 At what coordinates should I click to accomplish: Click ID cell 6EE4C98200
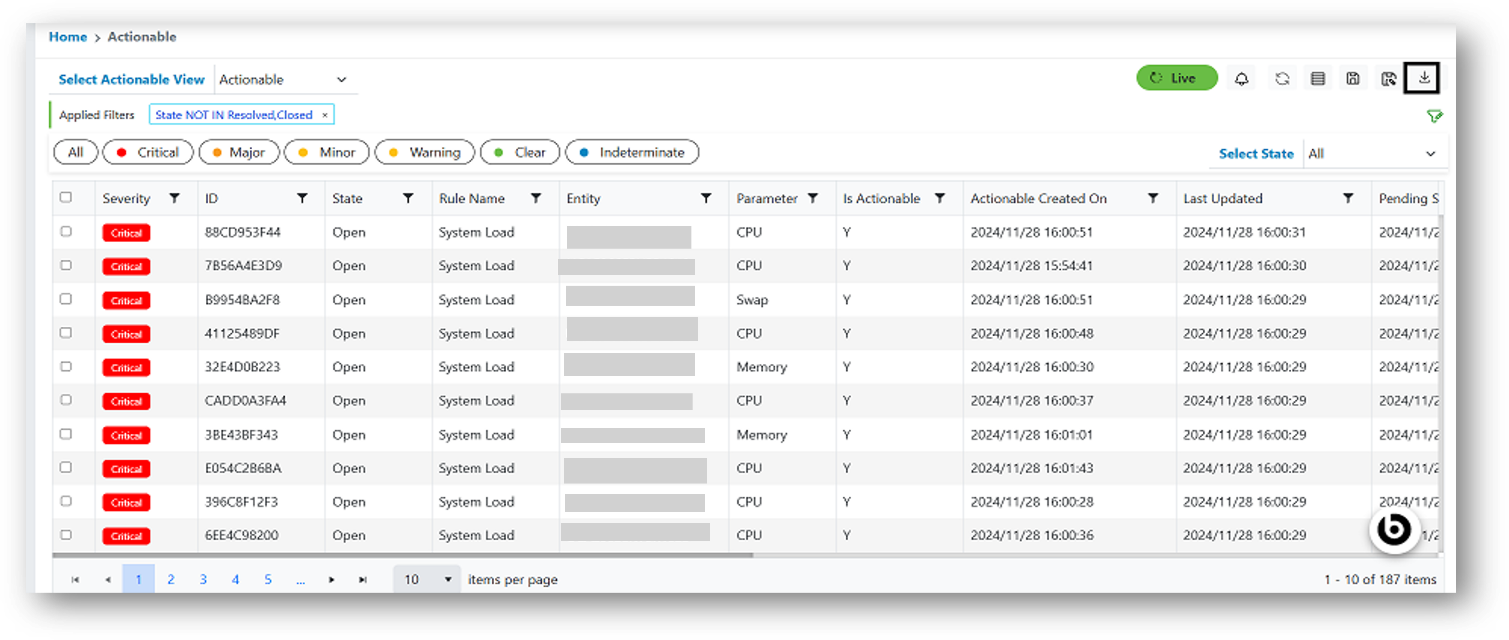point(242,536)
